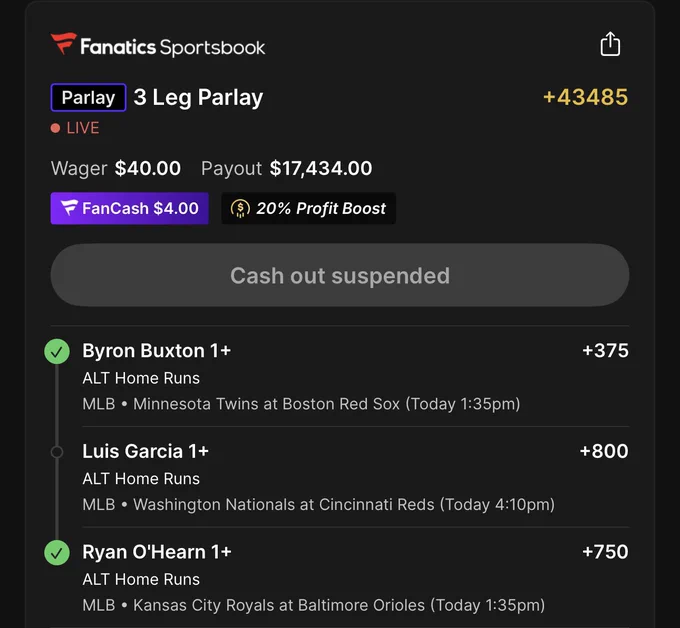Click the payout amount $17,434.00
The width and height of the screenshot is (680, 628).
tap(321, 168)
